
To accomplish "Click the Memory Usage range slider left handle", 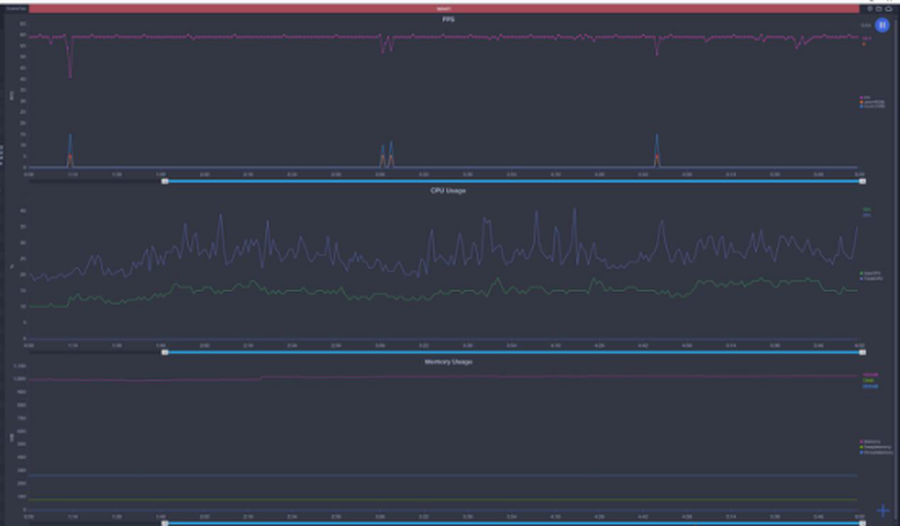I will click(164, 522).
